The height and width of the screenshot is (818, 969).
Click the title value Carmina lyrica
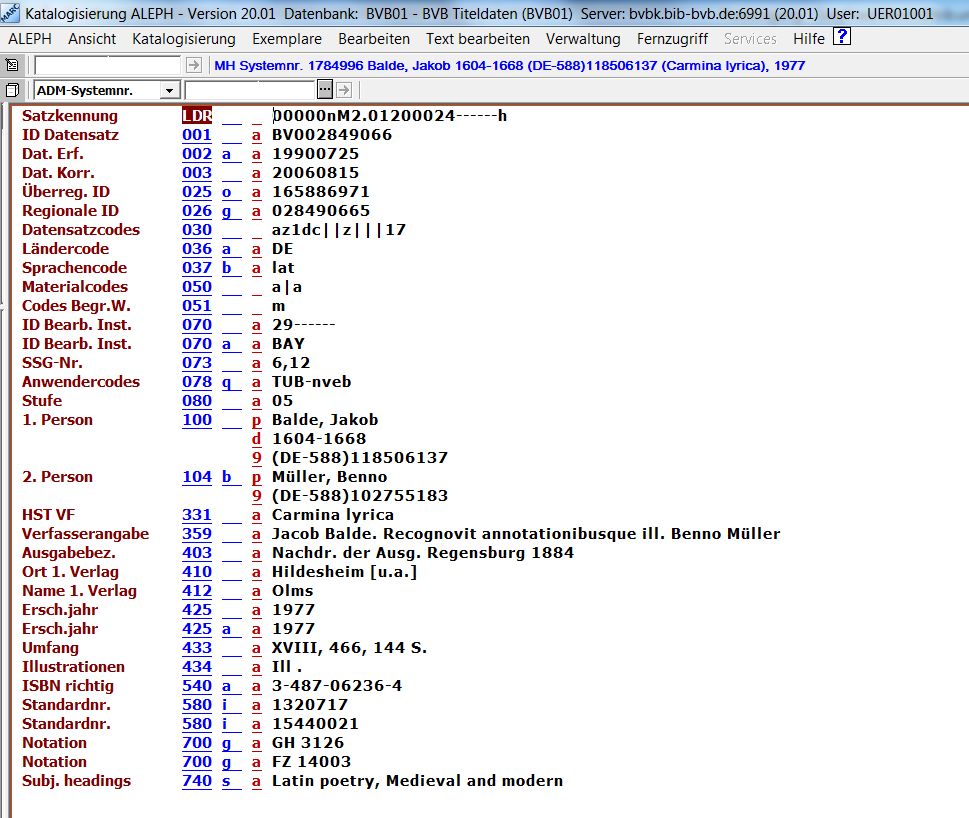(x=333, y=515)
